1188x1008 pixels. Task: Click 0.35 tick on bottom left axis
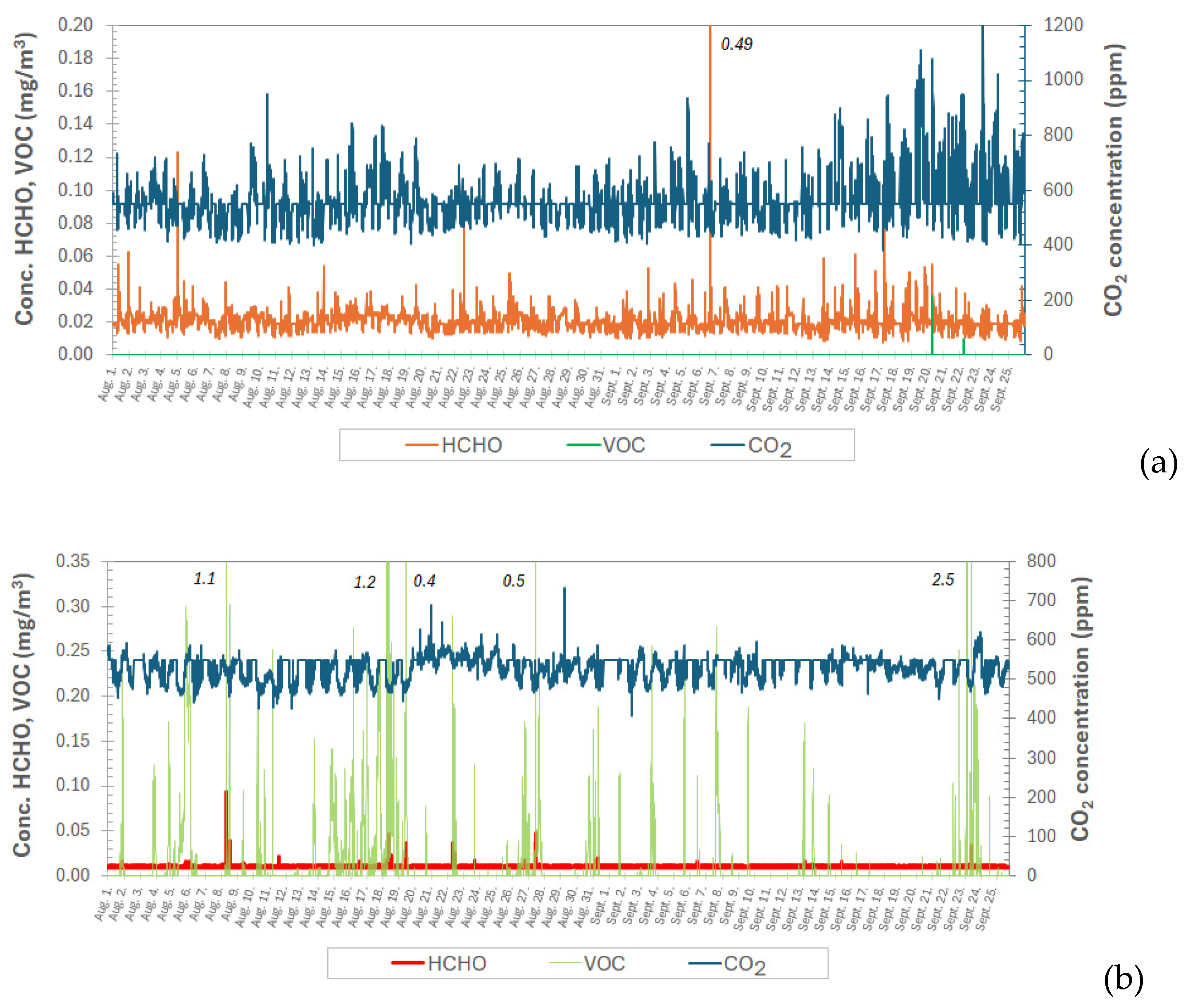pyautogui.click(x=73, y=560)
